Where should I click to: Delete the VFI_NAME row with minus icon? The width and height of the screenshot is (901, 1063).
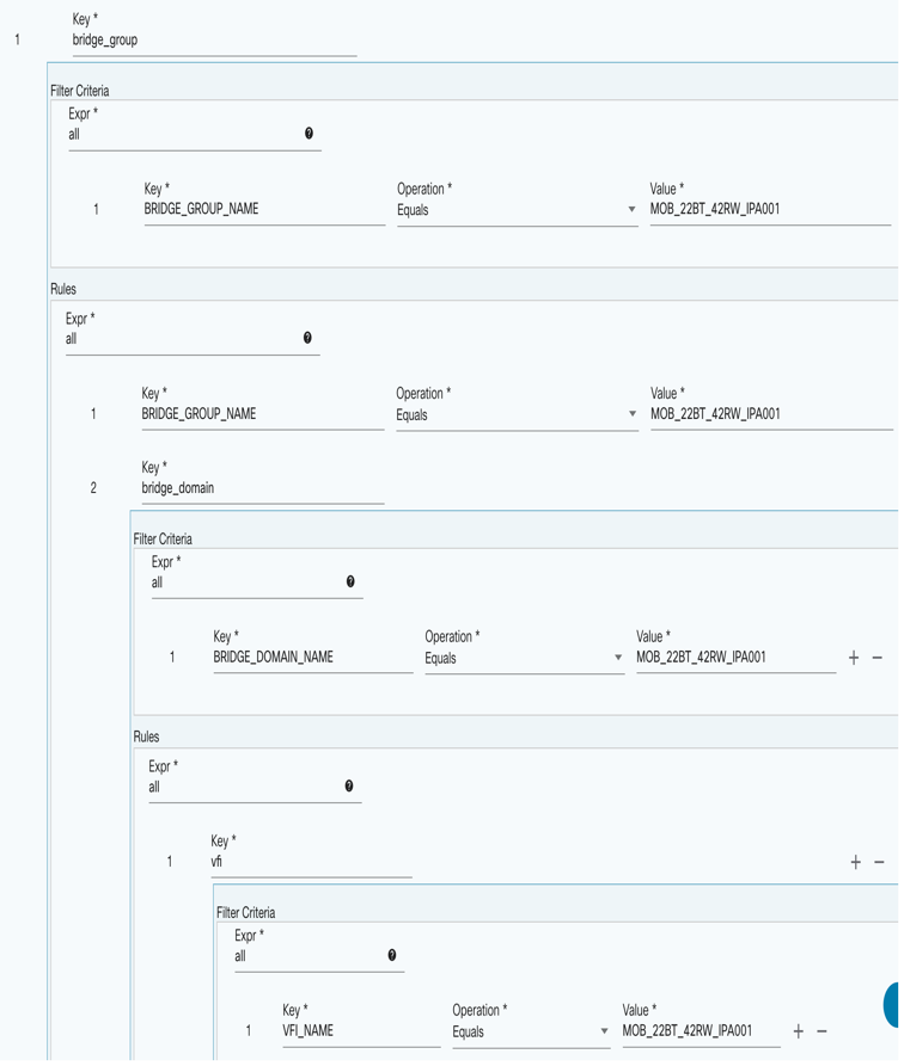click(822, 1031)
